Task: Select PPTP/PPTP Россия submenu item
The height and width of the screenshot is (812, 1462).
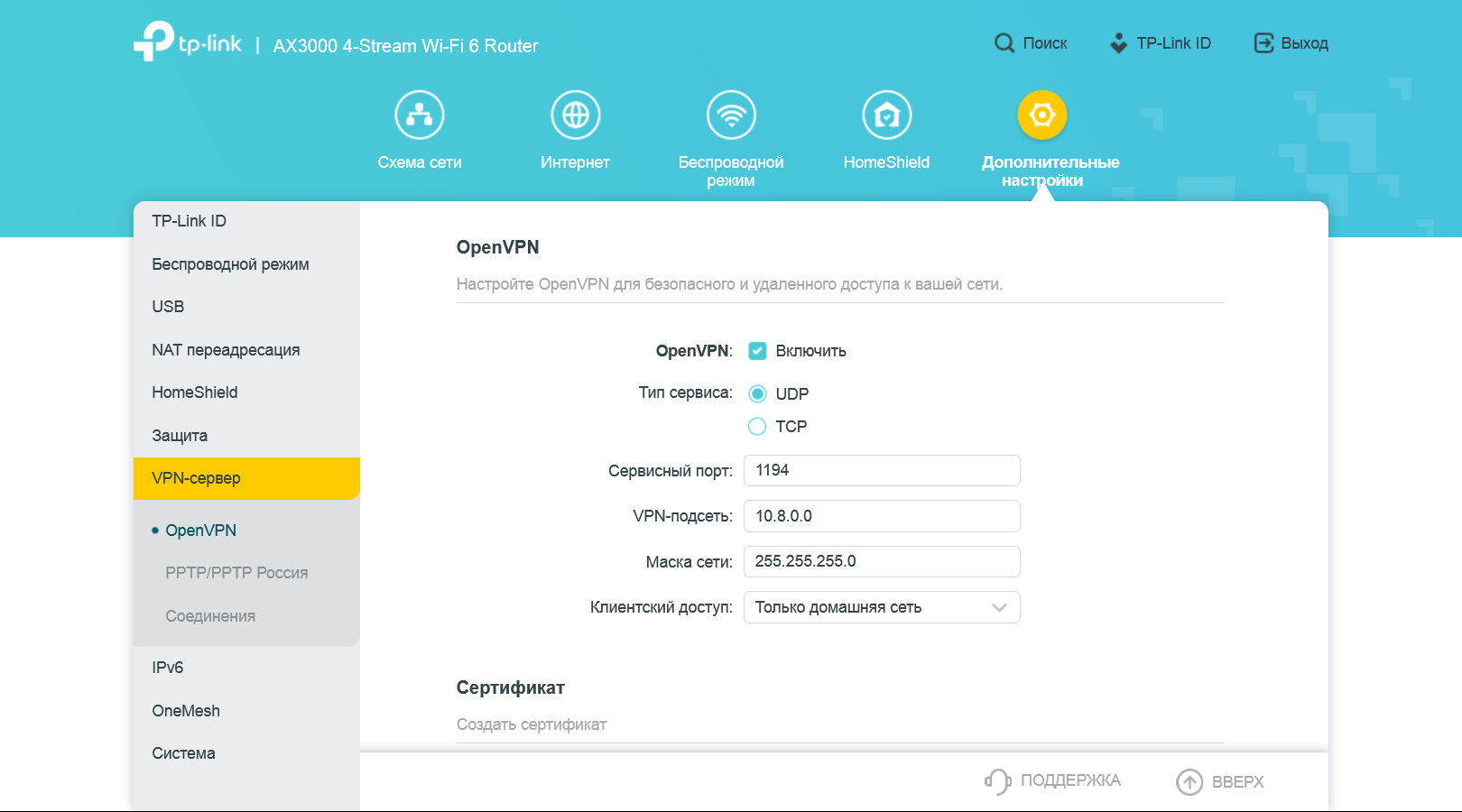Action: pos(236,573)
